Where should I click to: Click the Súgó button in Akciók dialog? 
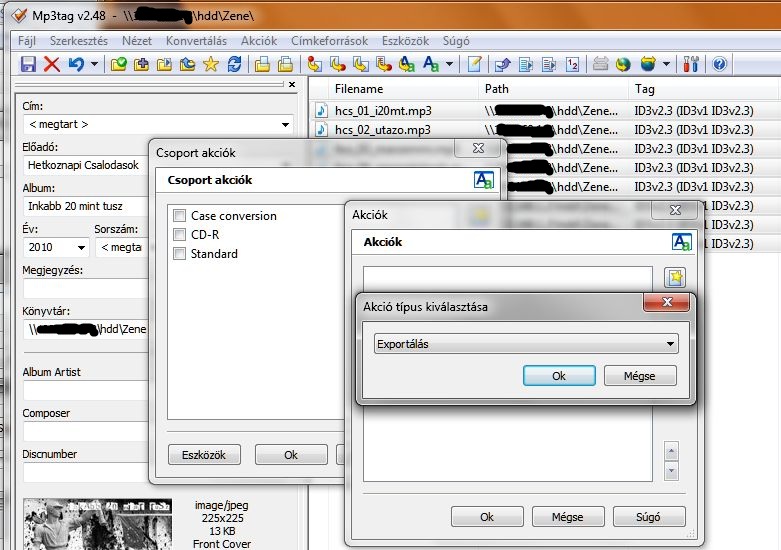(649, 517)
